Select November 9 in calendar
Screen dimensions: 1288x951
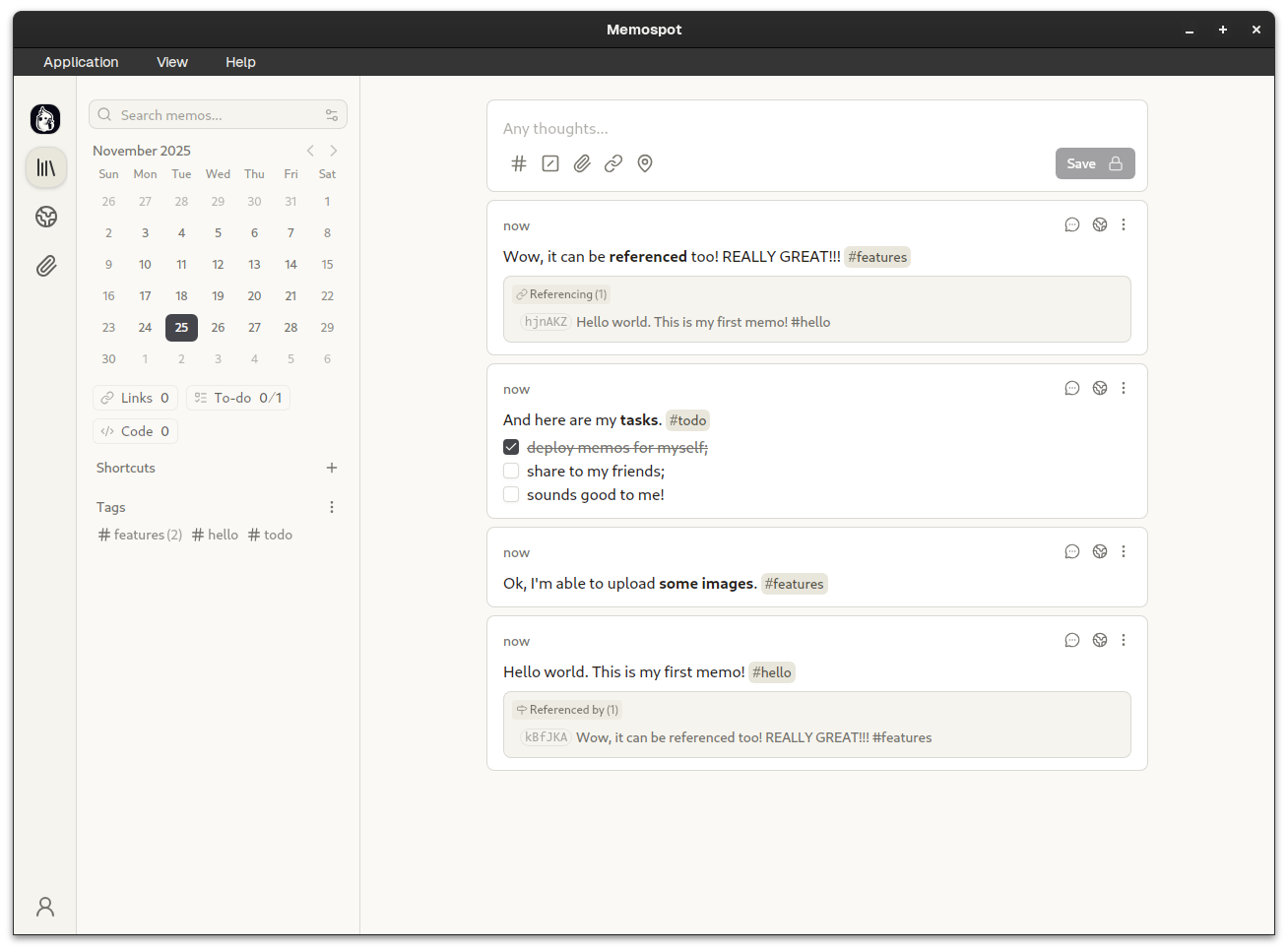click(x=108, y=265)
